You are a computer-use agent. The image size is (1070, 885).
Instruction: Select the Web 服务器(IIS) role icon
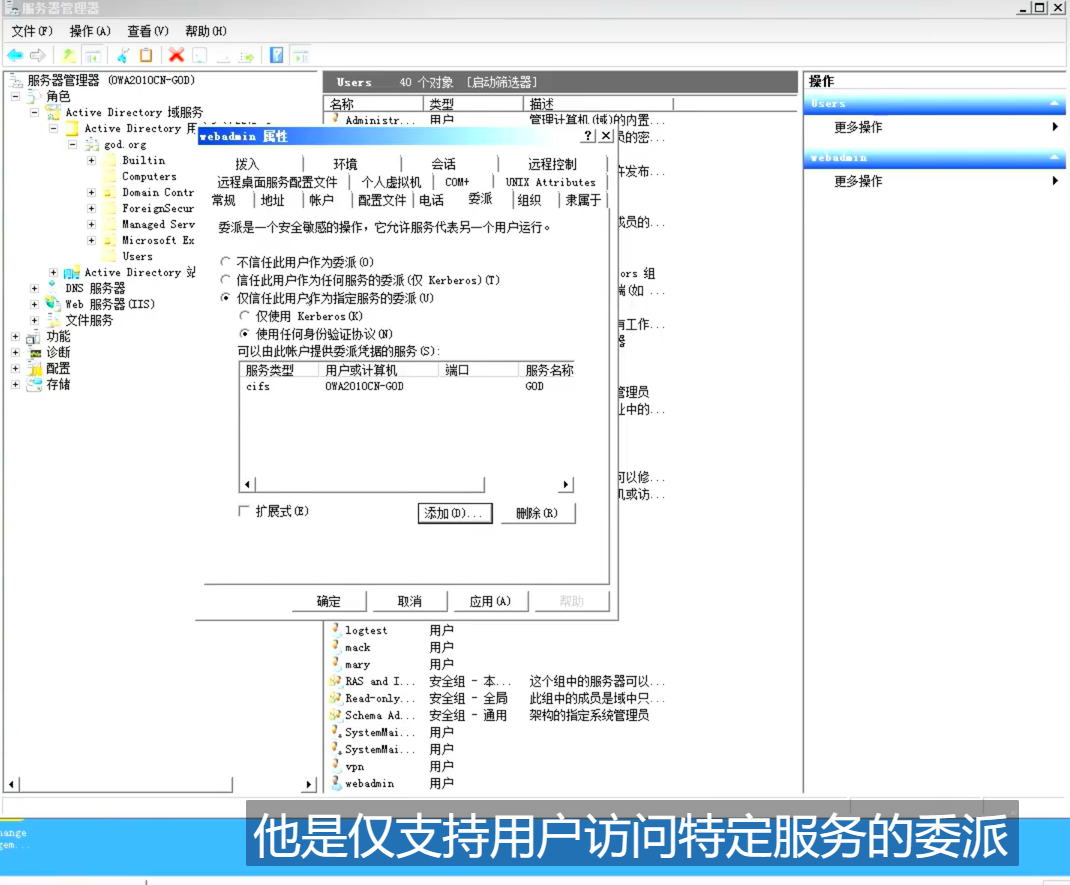tap(53, 304)
